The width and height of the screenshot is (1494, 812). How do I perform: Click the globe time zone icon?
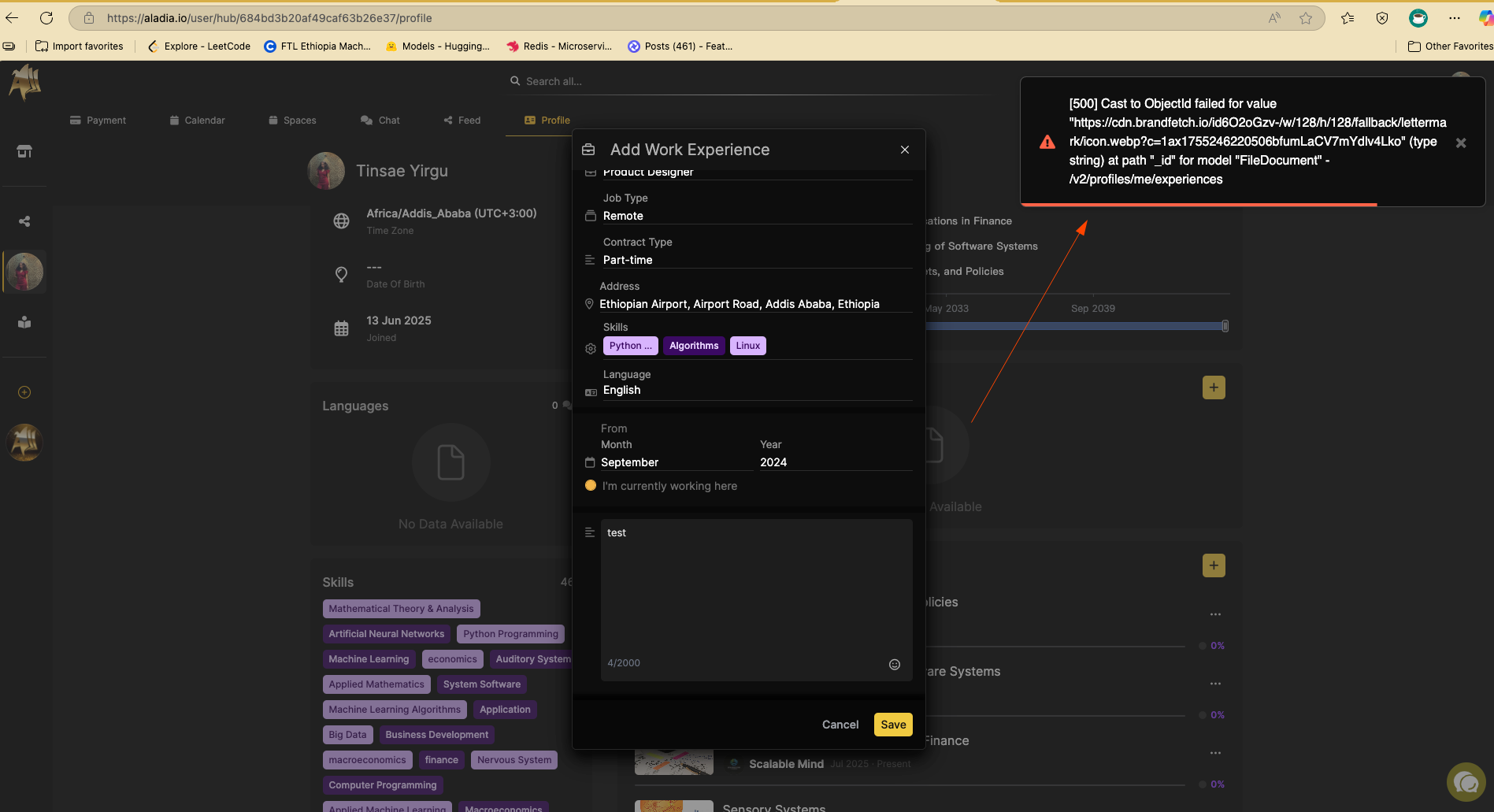(x=341, y=221)
